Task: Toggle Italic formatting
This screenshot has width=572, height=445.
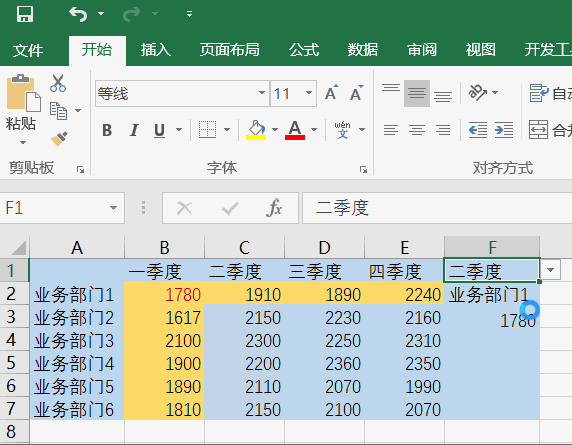Action: coord(134,130)
